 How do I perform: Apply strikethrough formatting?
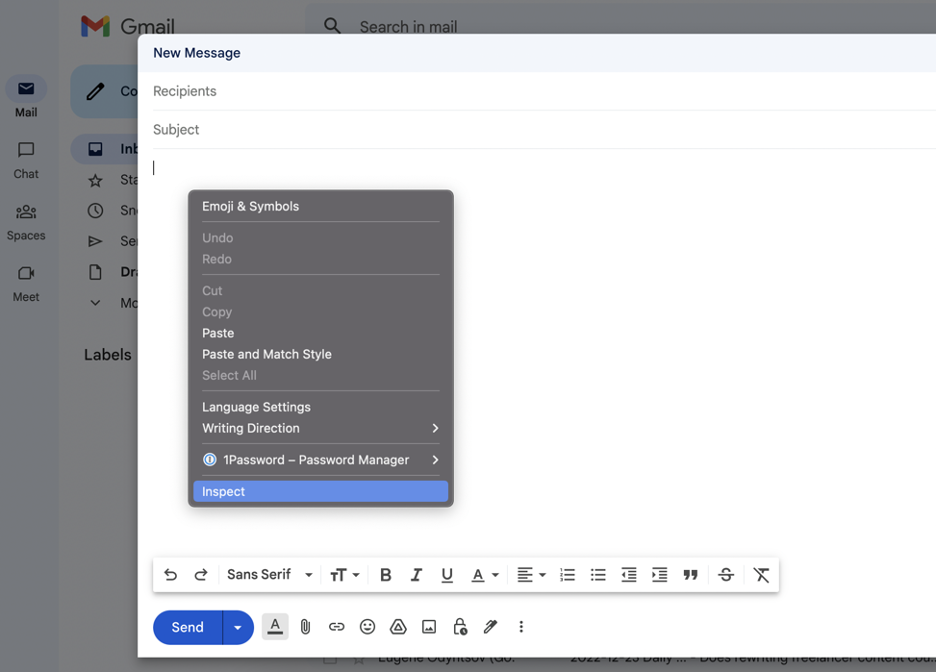(x=726, y=575)
